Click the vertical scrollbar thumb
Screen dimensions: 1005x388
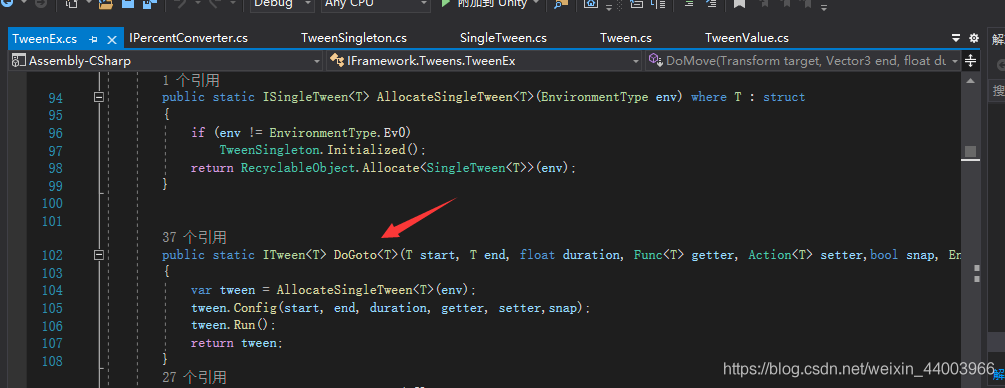pyautogui.click(x=970, y=151)
